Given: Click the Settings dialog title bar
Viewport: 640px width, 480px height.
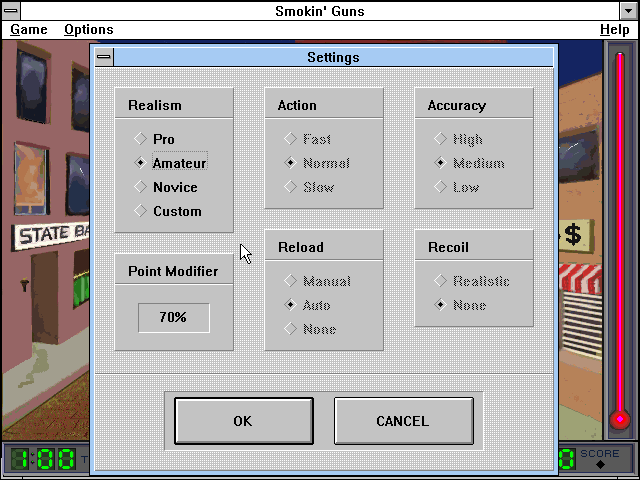Looking at the screenshot, I should point(333,57).
